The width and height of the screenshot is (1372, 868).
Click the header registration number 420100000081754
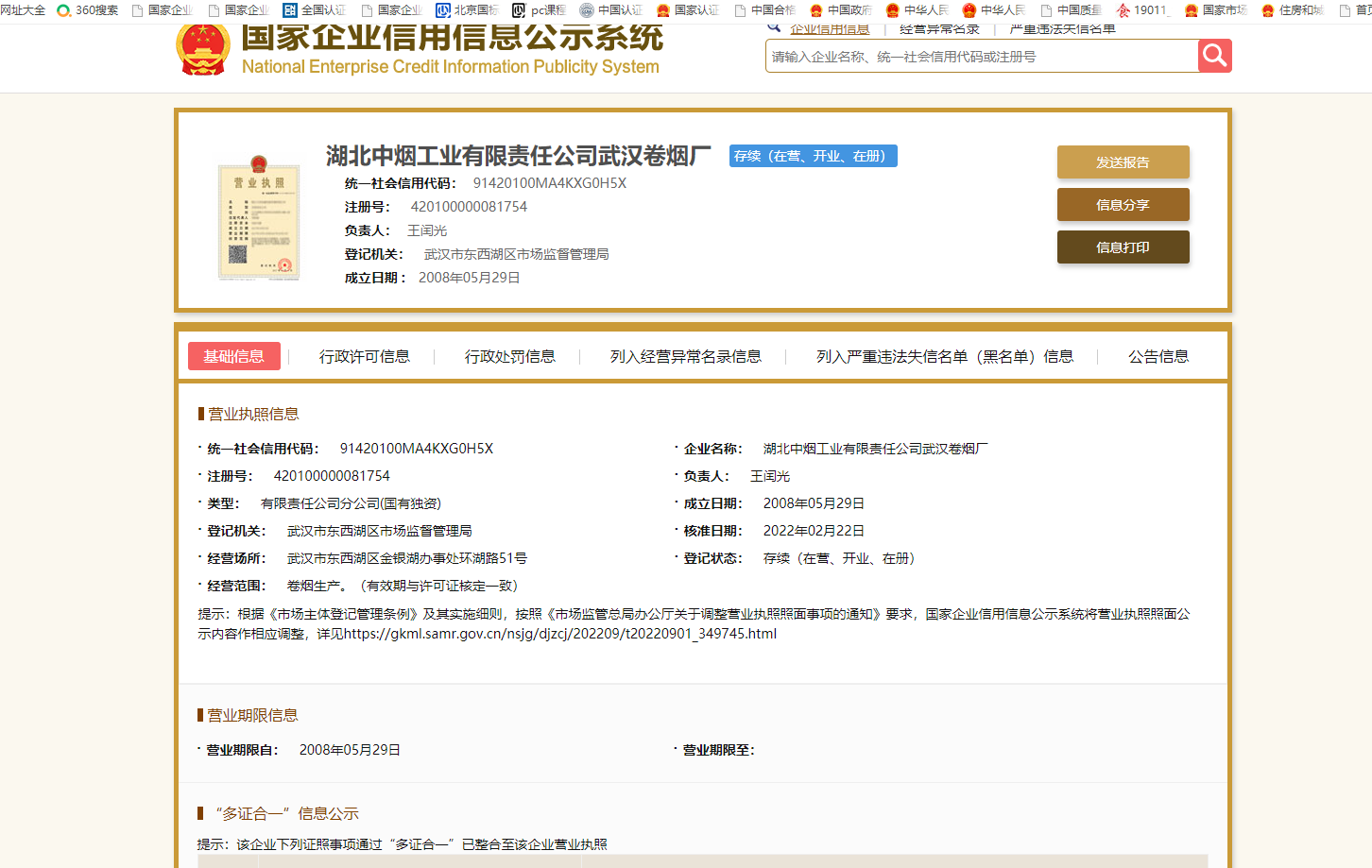click(x=469, y=207)
